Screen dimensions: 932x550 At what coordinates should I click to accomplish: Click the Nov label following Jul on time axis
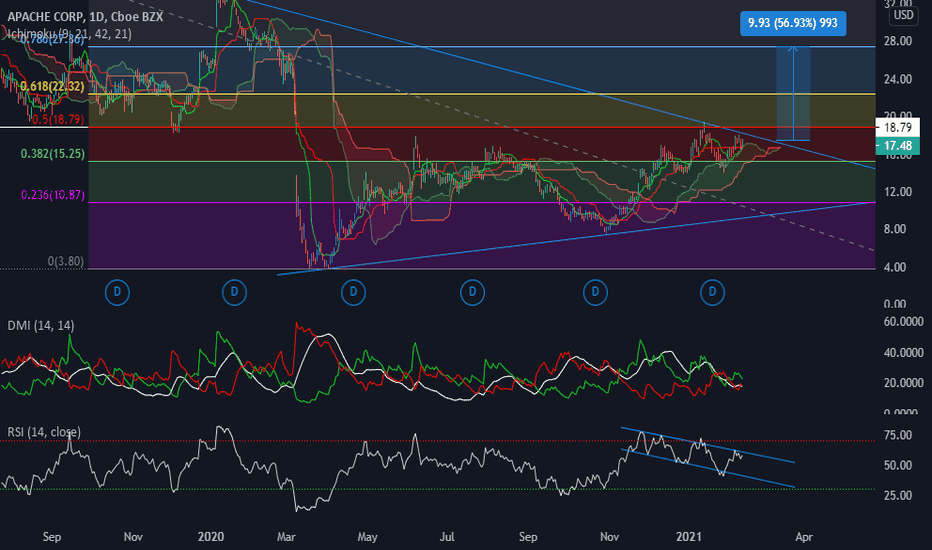[609, 537]
